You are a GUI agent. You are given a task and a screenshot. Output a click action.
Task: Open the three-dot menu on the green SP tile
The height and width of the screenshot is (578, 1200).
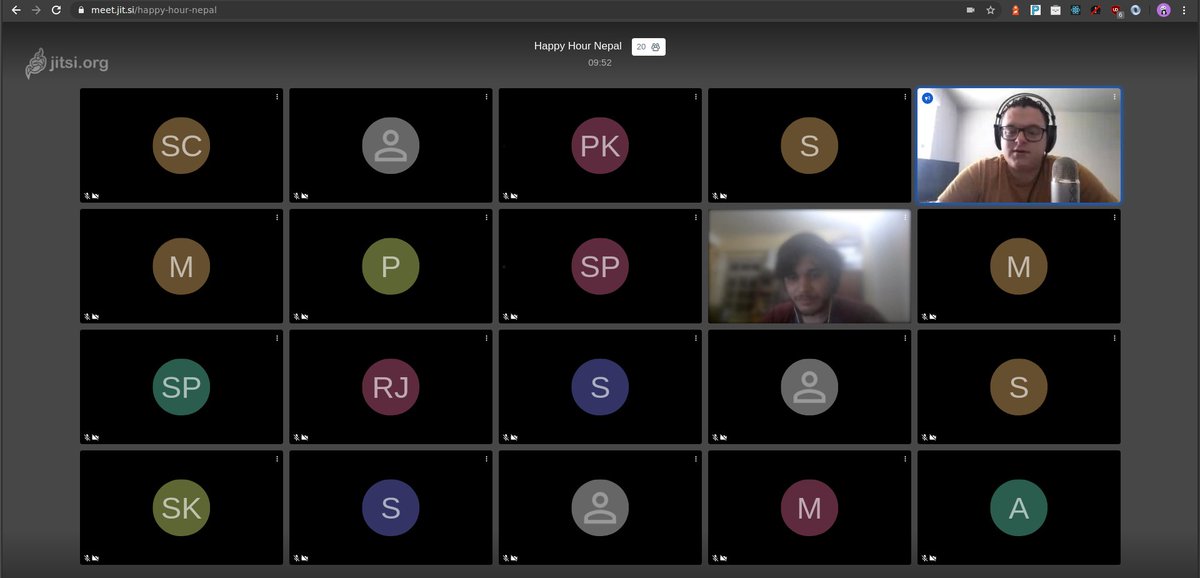[277, 338]
